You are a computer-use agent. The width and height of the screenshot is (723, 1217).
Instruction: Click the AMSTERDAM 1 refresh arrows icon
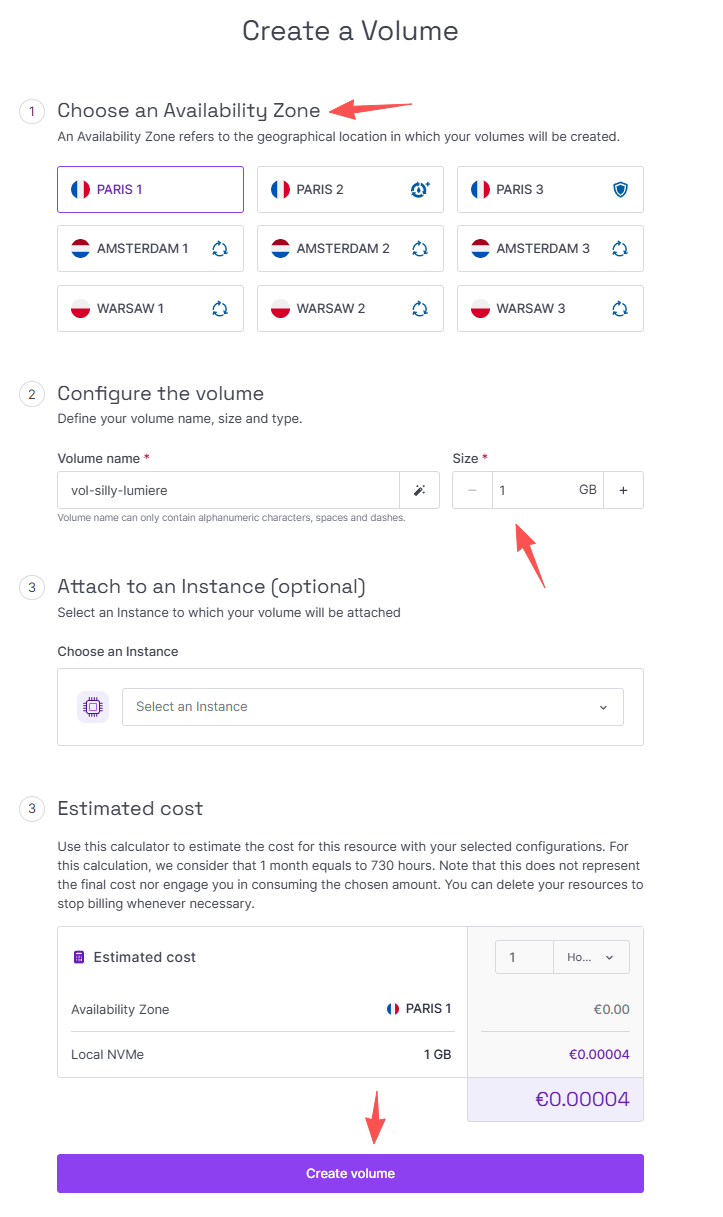(220, 249)
